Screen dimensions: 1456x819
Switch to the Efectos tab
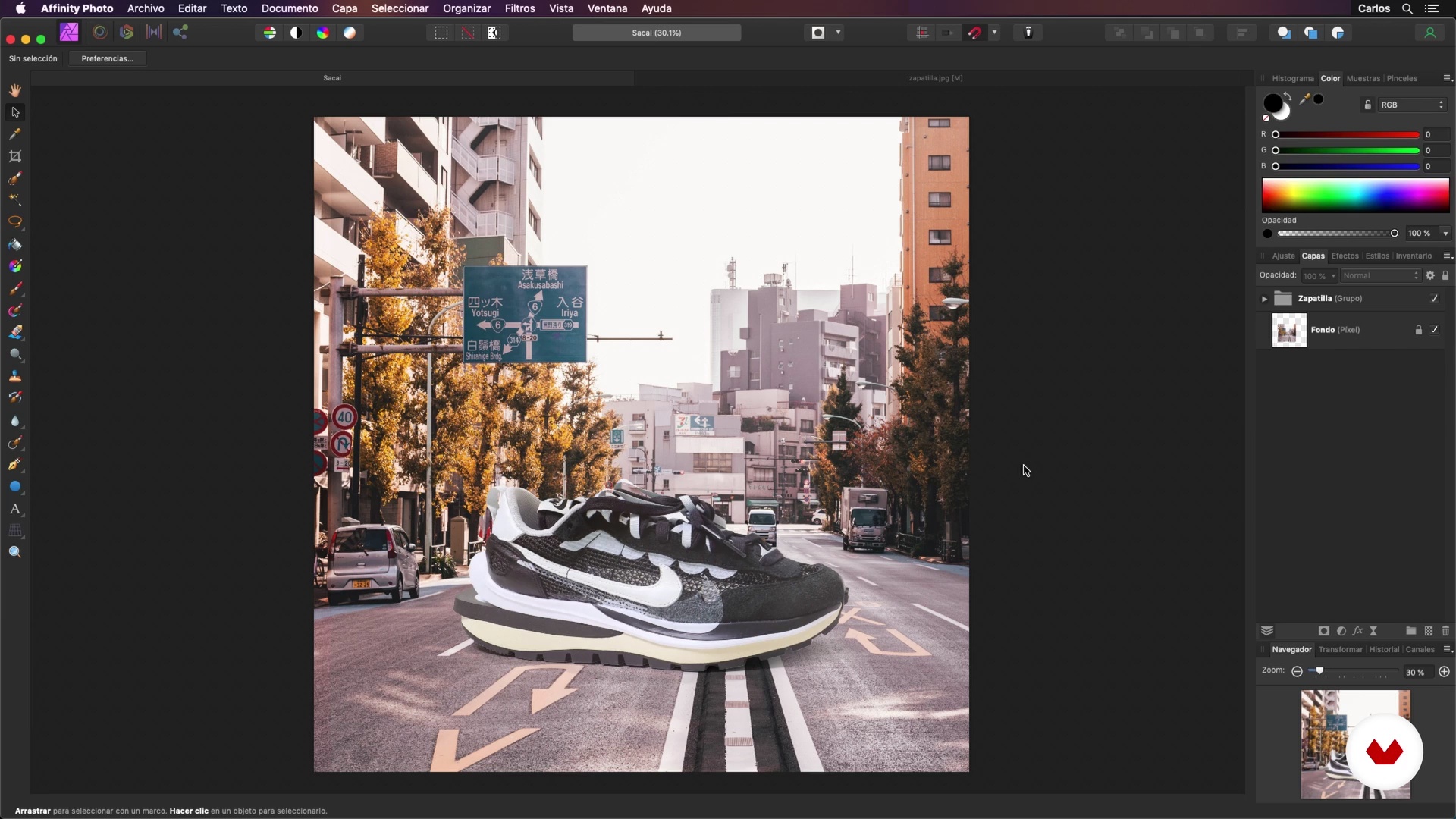pos(1345,256)
